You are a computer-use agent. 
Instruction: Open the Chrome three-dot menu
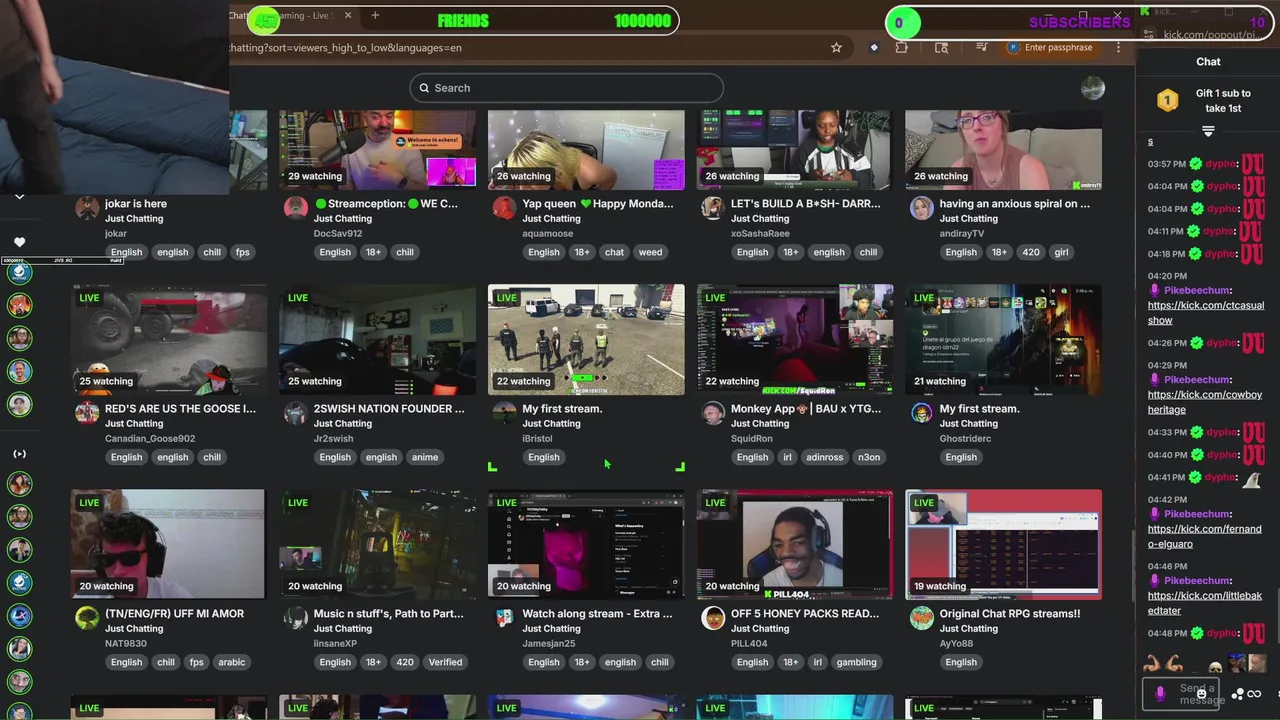point(1118,47)
